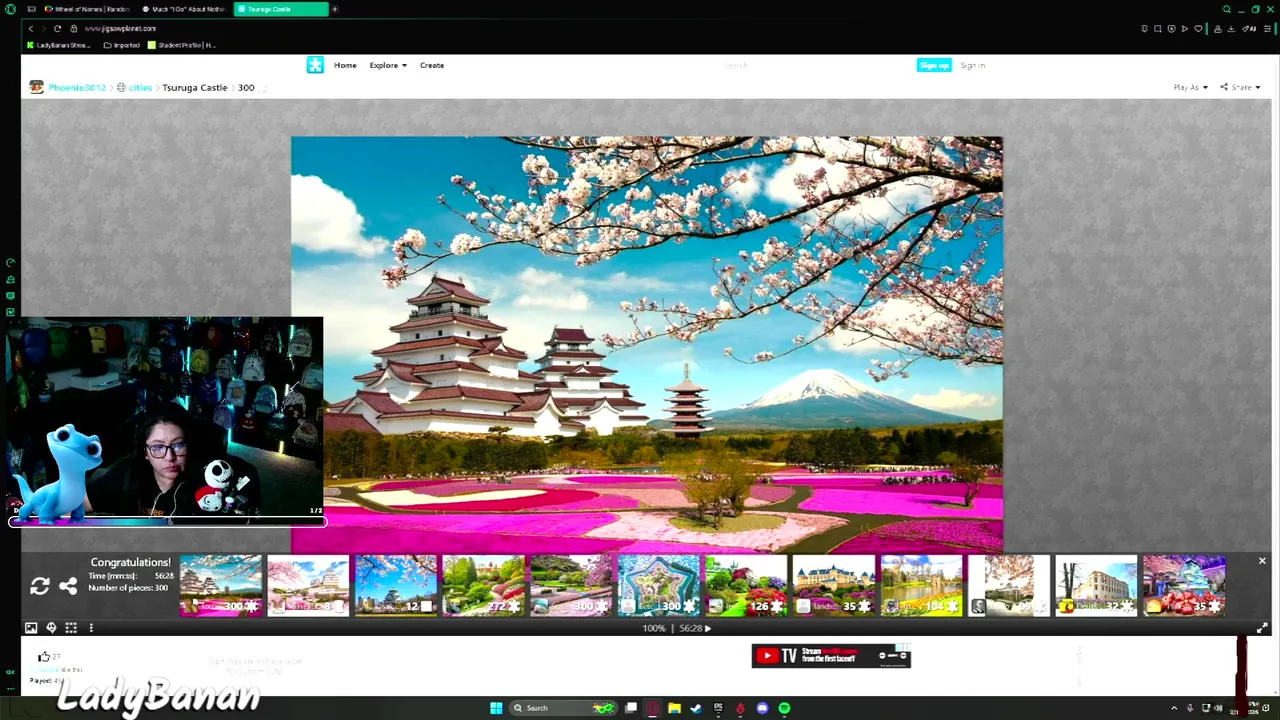This screenshot has width=1280, height=720.
Task: Expand the Play As dropdown
Action: tap(1190, 88)
